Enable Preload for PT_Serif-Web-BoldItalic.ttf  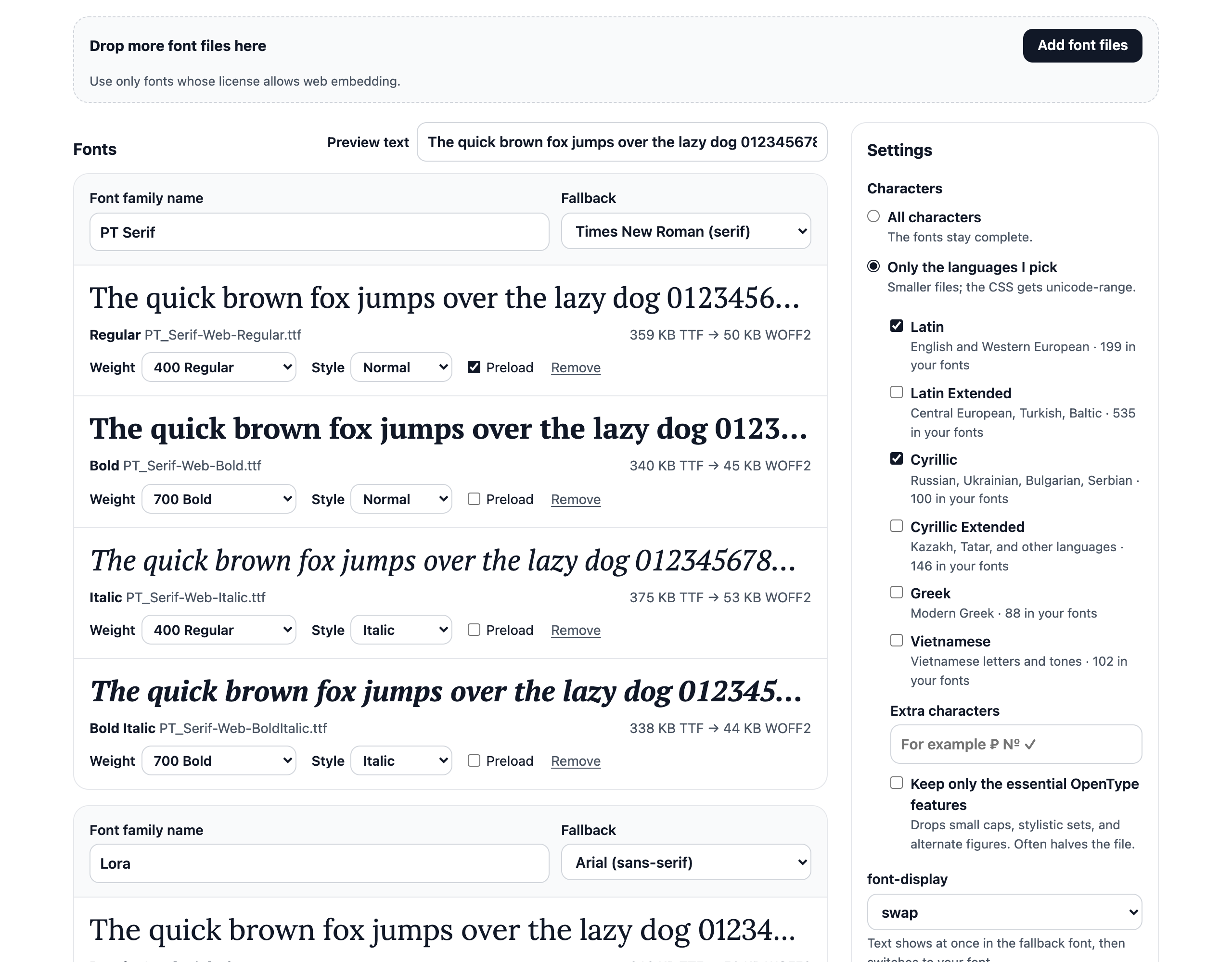pyautogui.click(x=474, y=760)
